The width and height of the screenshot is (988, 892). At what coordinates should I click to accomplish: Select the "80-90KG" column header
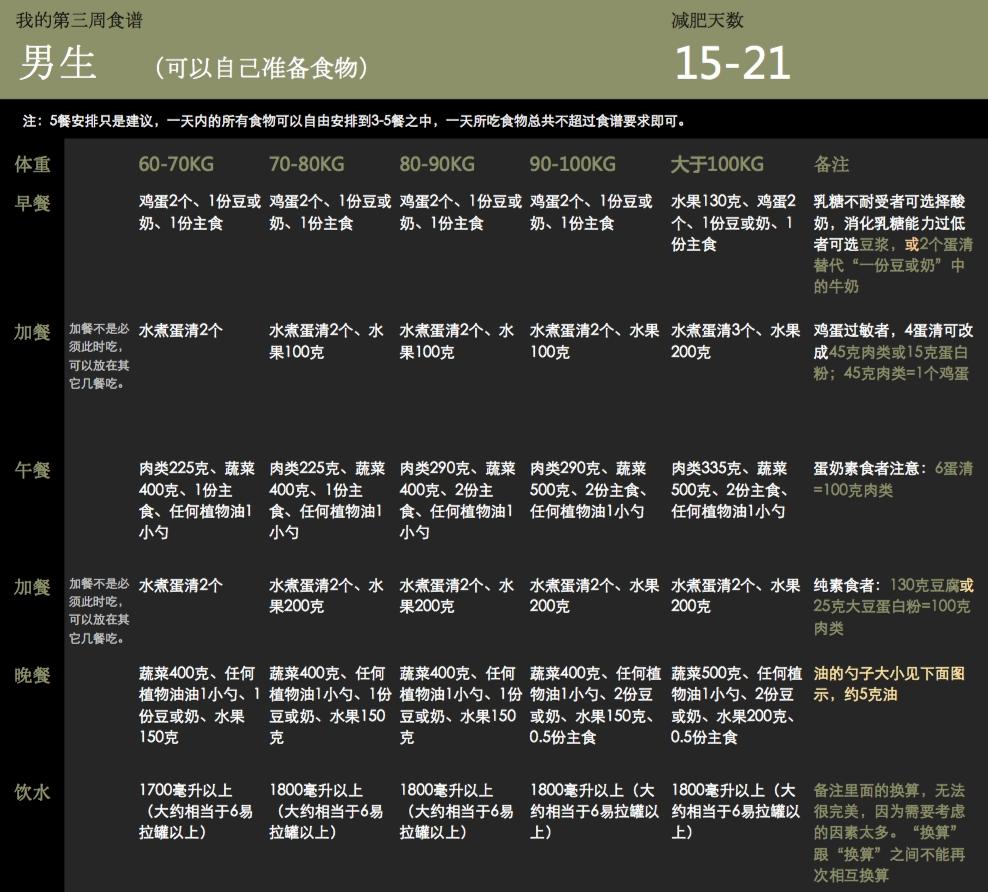[x=437, y=164]
